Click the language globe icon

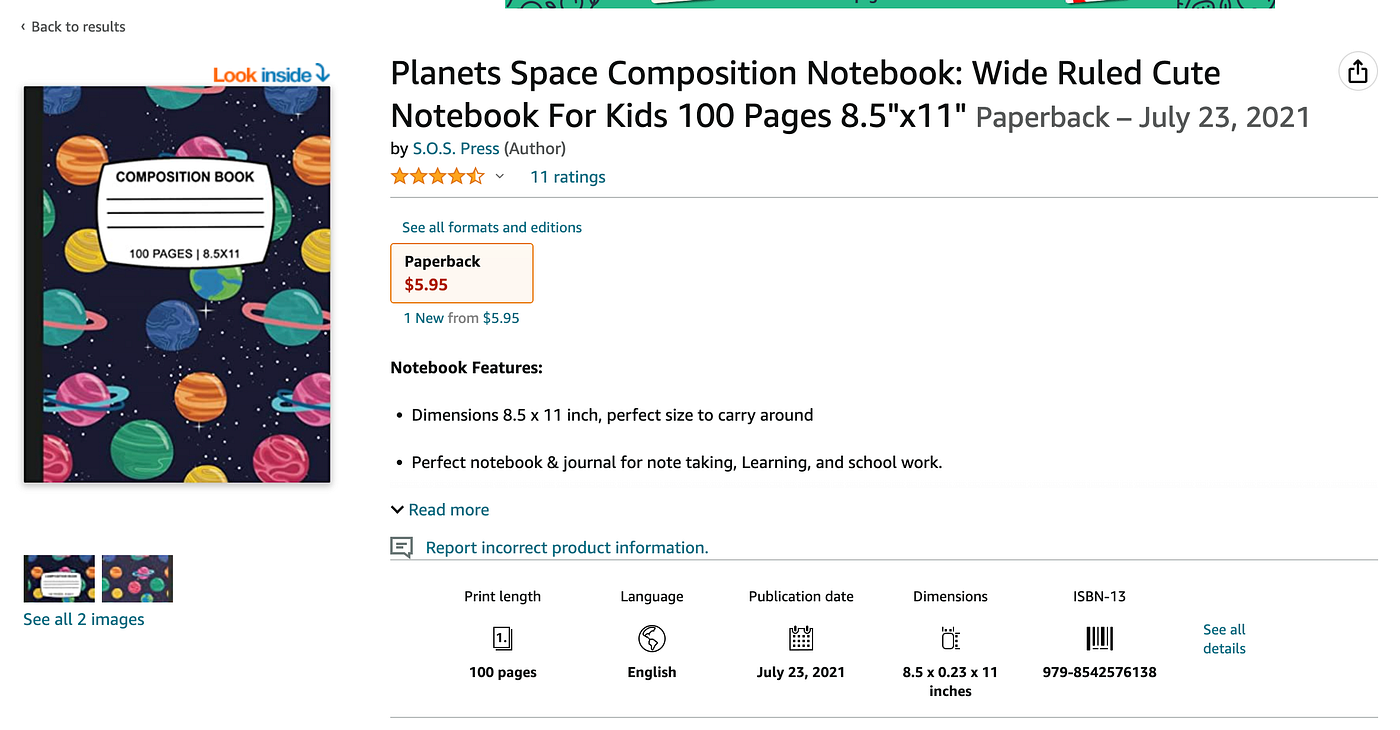pyautogui.click(x=652, y=638)
